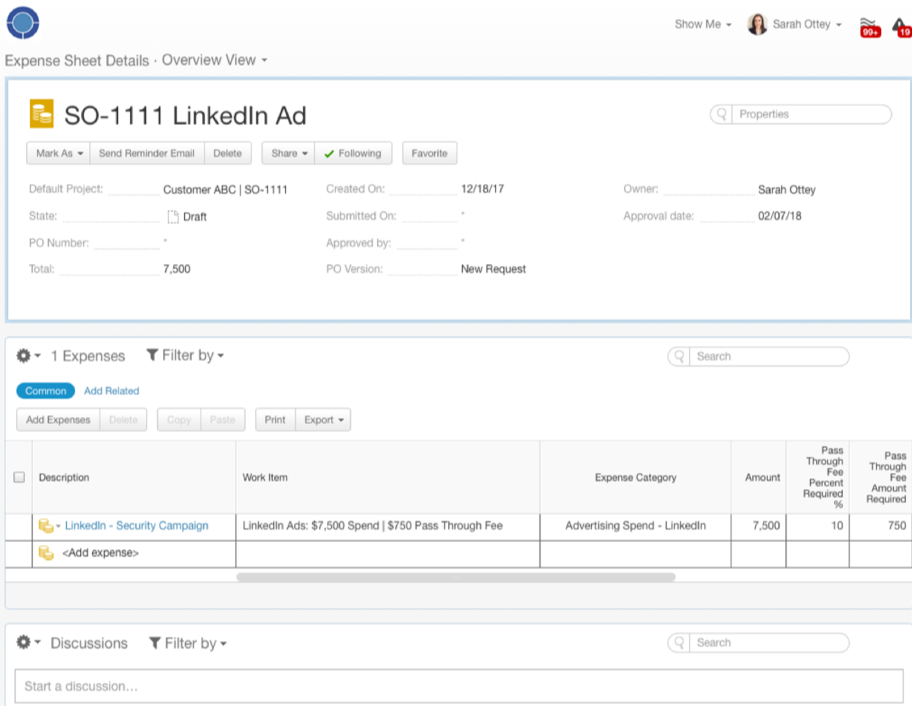912x706 pixels.
Task: Click the Owner value Sarah Ottey
Action: pos(786,190)
